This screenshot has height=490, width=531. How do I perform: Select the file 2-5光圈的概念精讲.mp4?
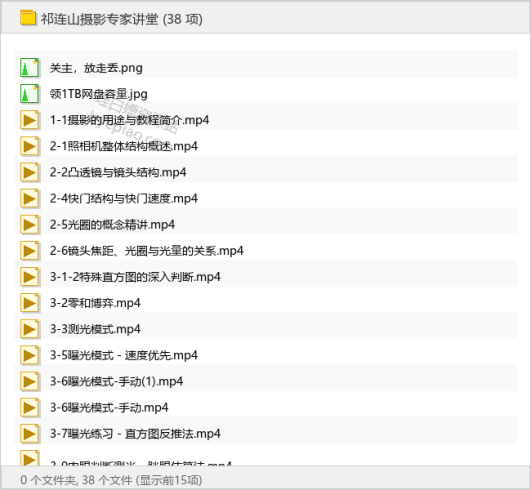(x=112, y=225)
